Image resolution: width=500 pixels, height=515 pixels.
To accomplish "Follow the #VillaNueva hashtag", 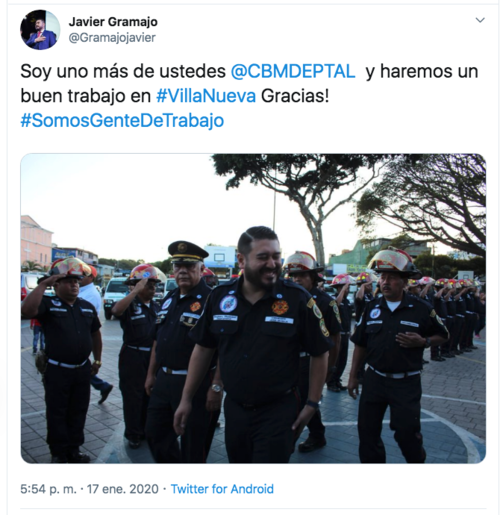I will [206, 96].
